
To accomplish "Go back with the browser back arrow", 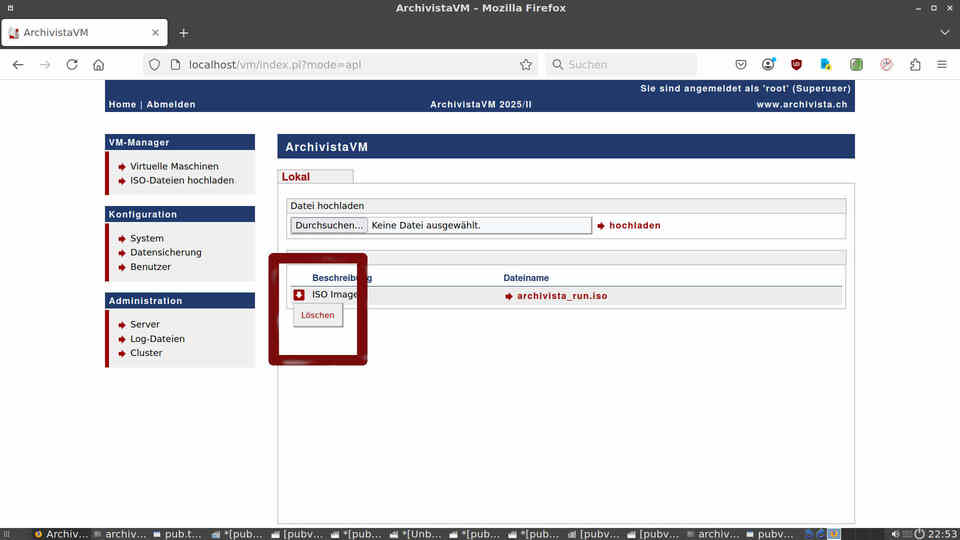I will click(x=18, y=64).
